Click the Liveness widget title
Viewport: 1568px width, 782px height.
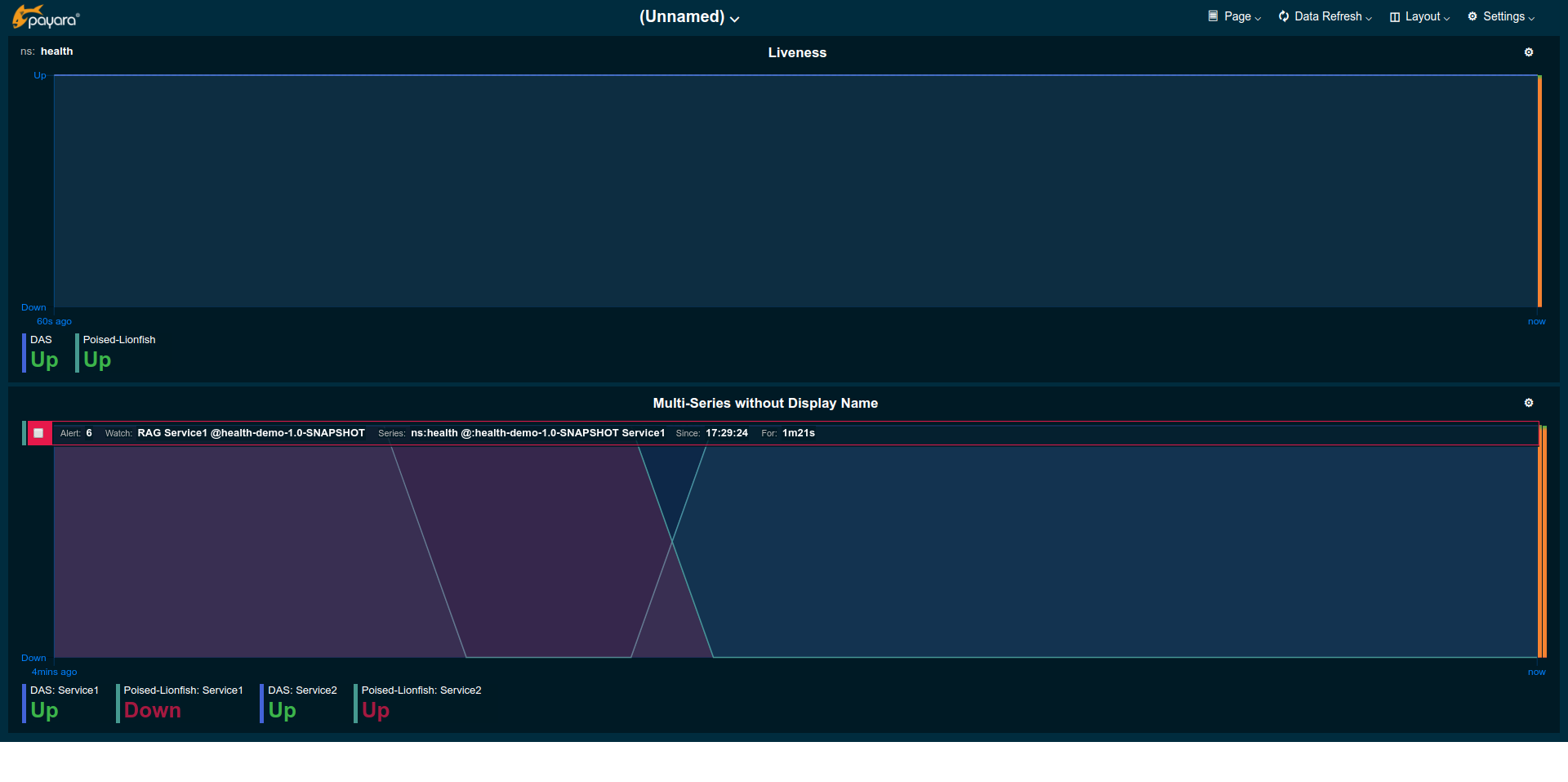(x=796, y=52)
